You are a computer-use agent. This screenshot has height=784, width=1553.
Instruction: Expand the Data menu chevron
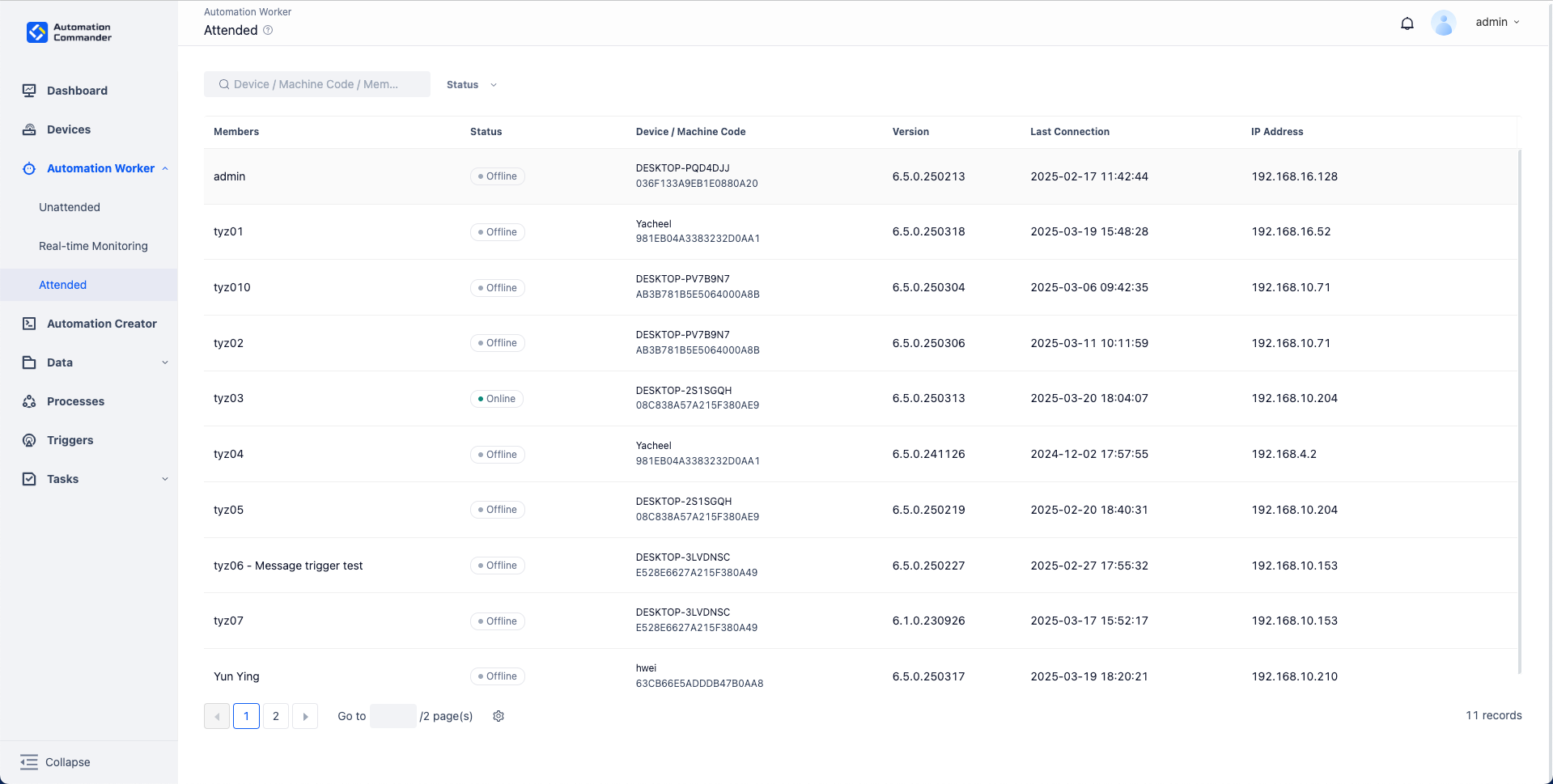click(x=165, y=362)
